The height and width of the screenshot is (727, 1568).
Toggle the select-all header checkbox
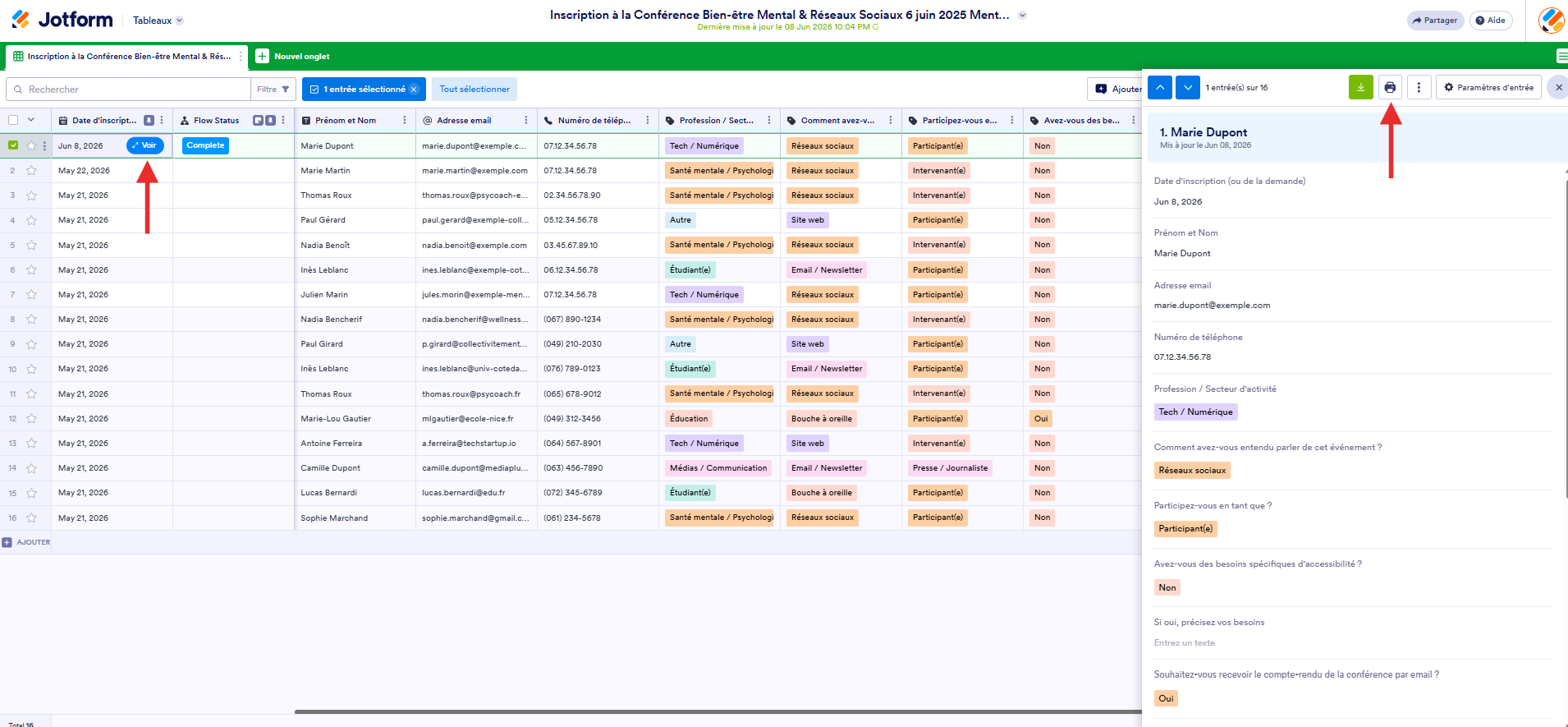point(13,120)
